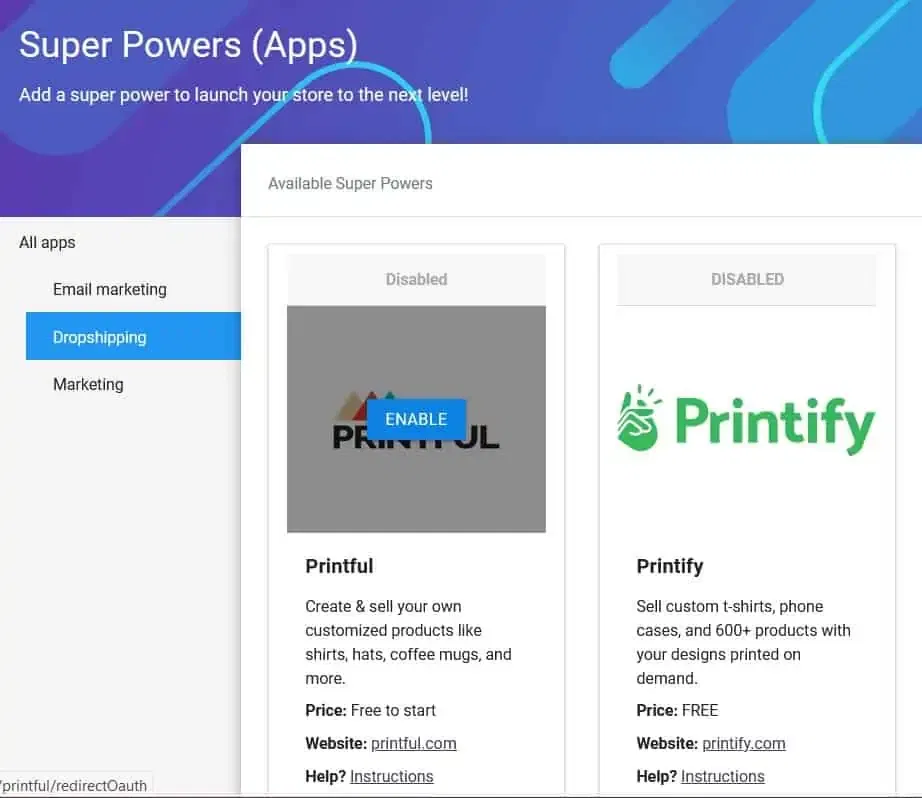Click the Super Powers (Apps) page heading
This screenshot has width=922, height=798.
(x=188, y=45)
